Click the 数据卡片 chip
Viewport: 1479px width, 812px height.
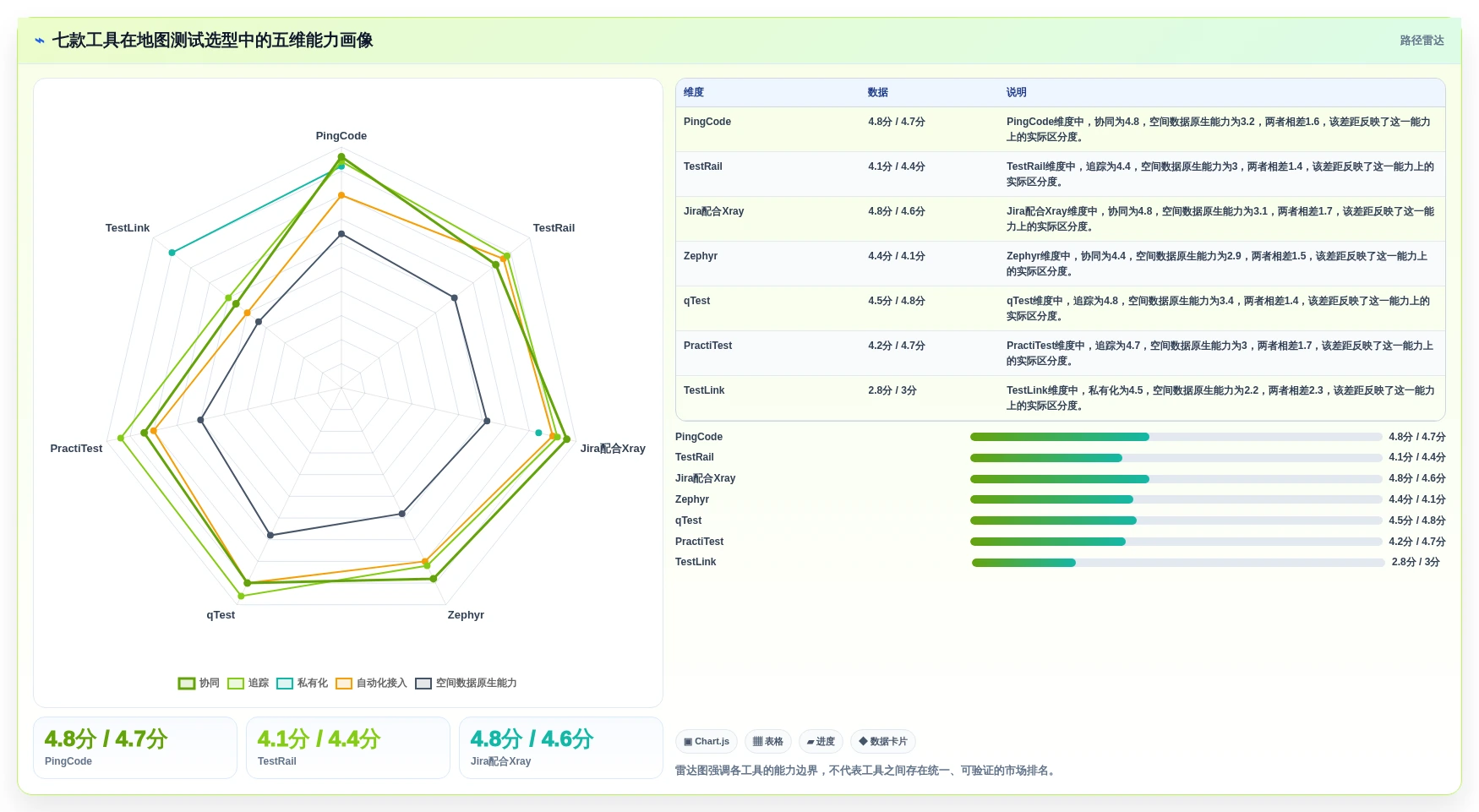point(883,742)
